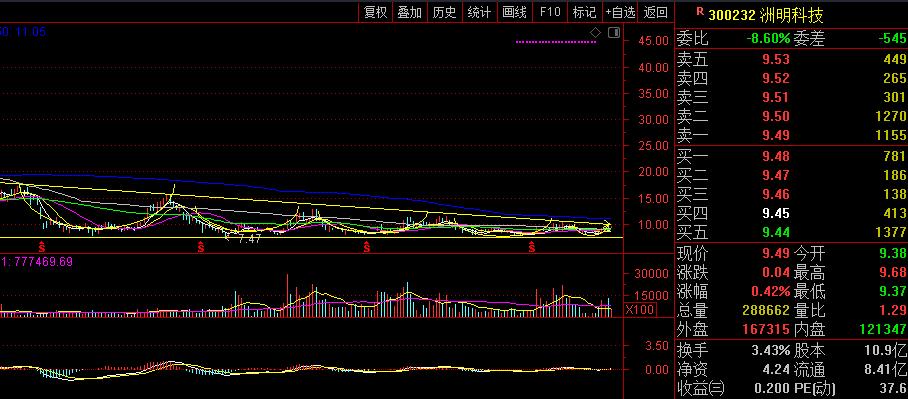
Task: Click the 卖二 volume 1270
Action: pyautogui.click(x=891, y=116)
